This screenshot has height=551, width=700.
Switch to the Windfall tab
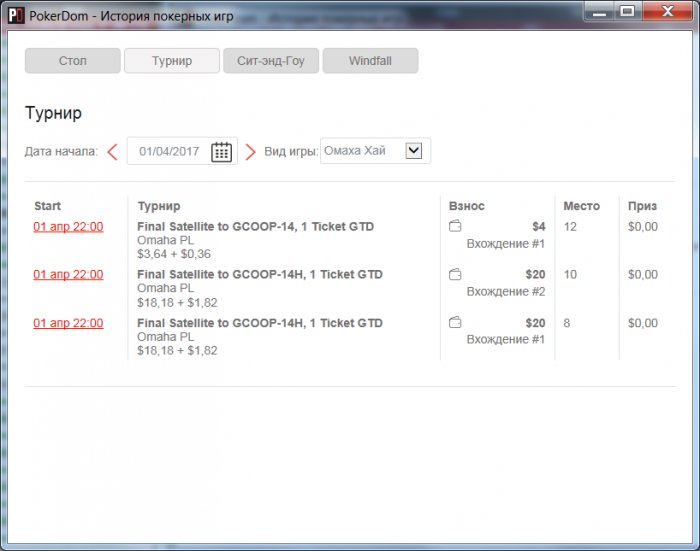(x=371, y=61)
